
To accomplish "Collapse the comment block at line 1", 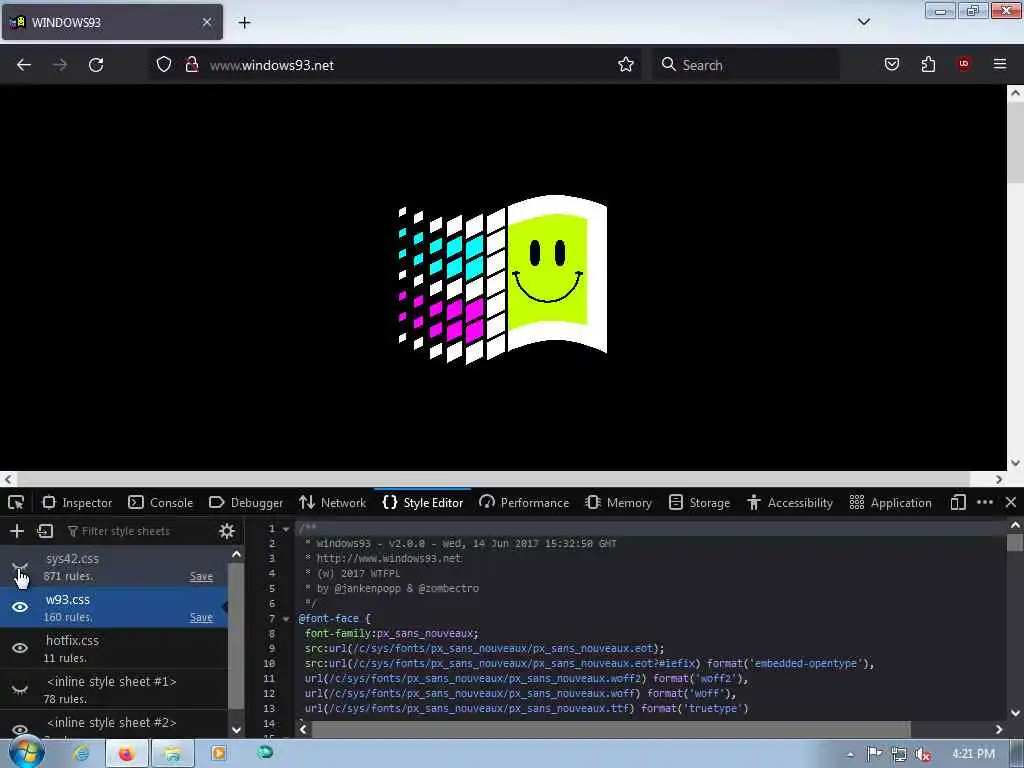I will 286,529.
